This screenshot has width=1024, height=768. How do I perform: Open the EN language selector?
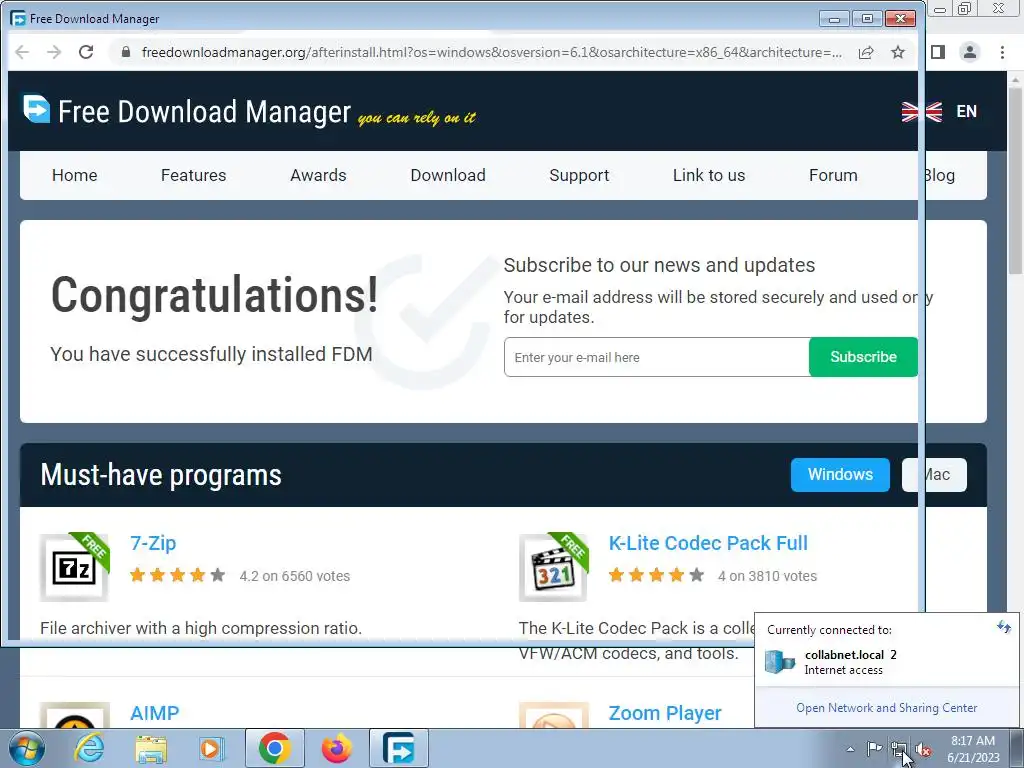(967, 112)
